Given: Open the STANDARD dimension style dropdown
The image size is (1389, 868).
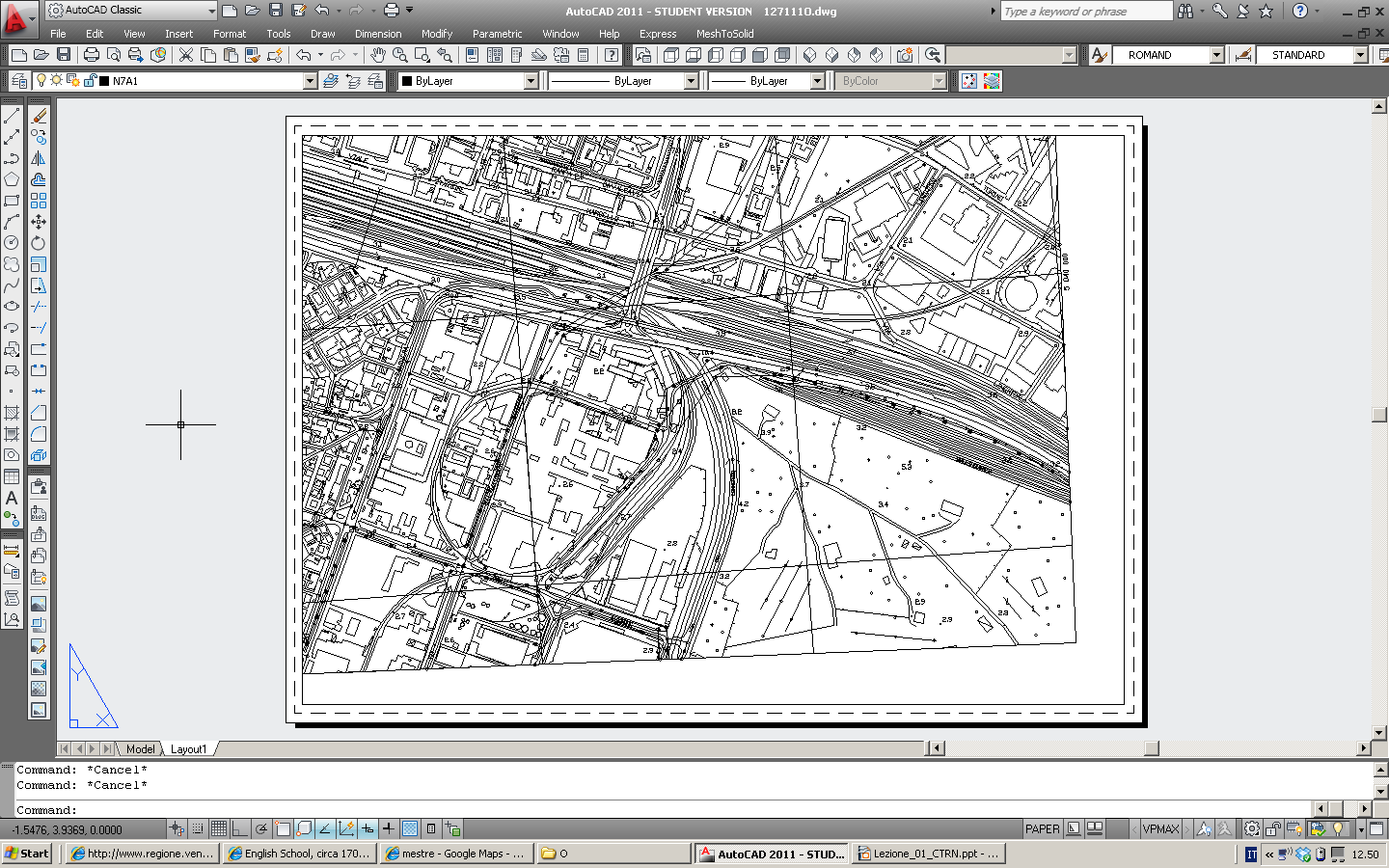Looking at the screenshot, I should coord(1361,55).
